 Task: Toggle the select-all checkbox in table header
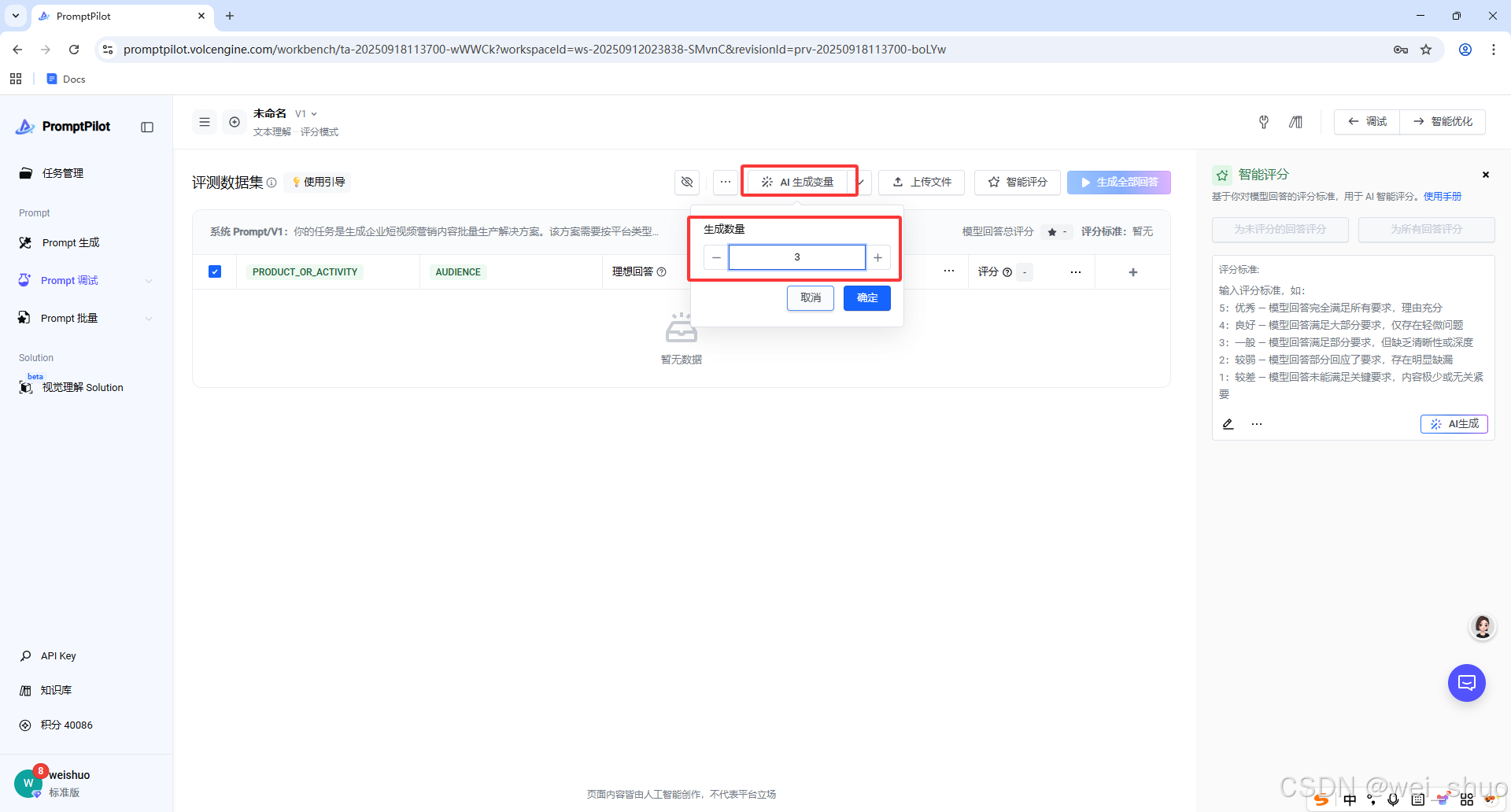point(215,271)
